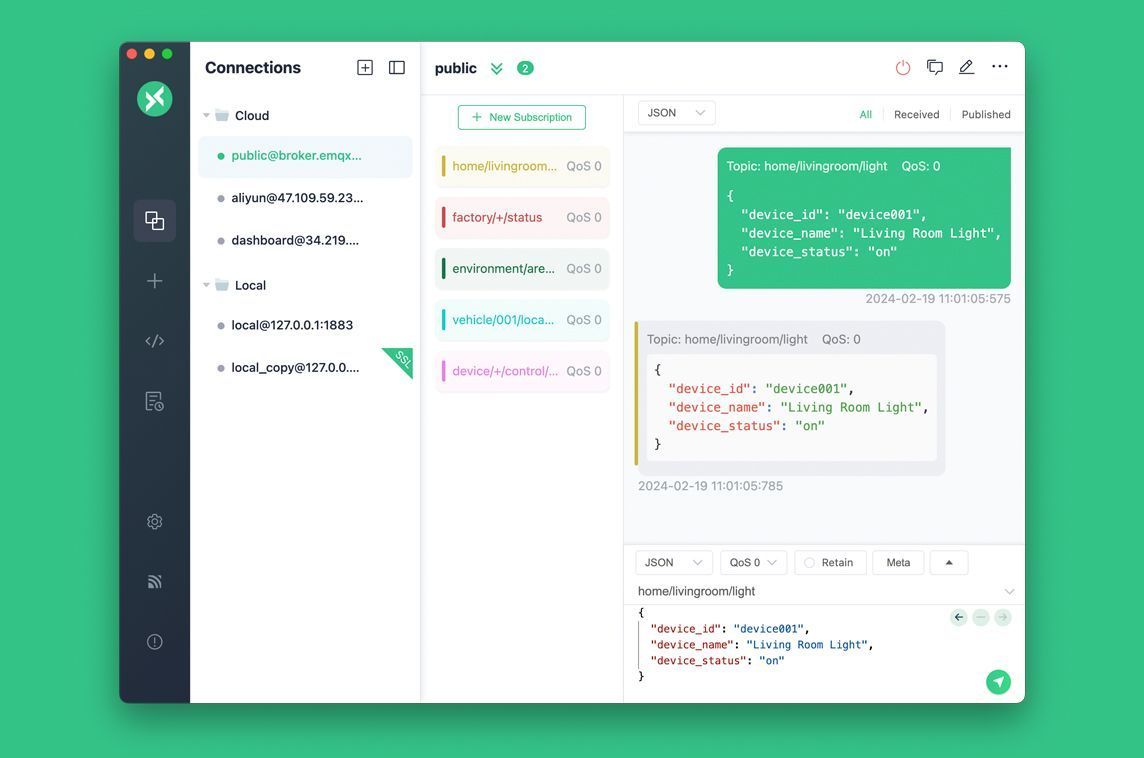
Task: Toggle vehicle/001/loca... subscription
Action: coord(522,320)
